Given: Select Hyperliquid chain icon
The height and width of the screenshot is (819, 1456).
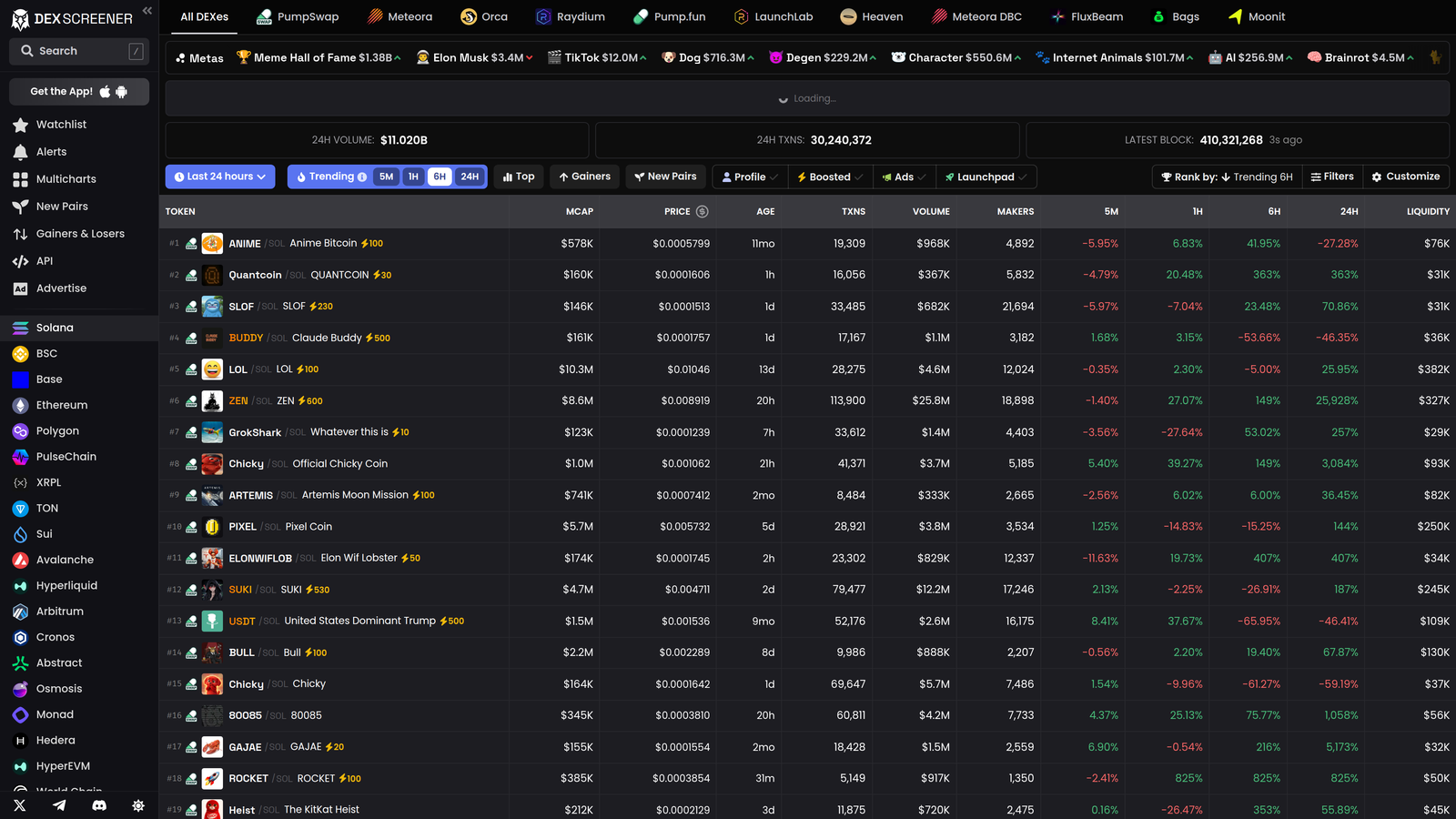Looking at the screenshot, I should coord(20,586).
